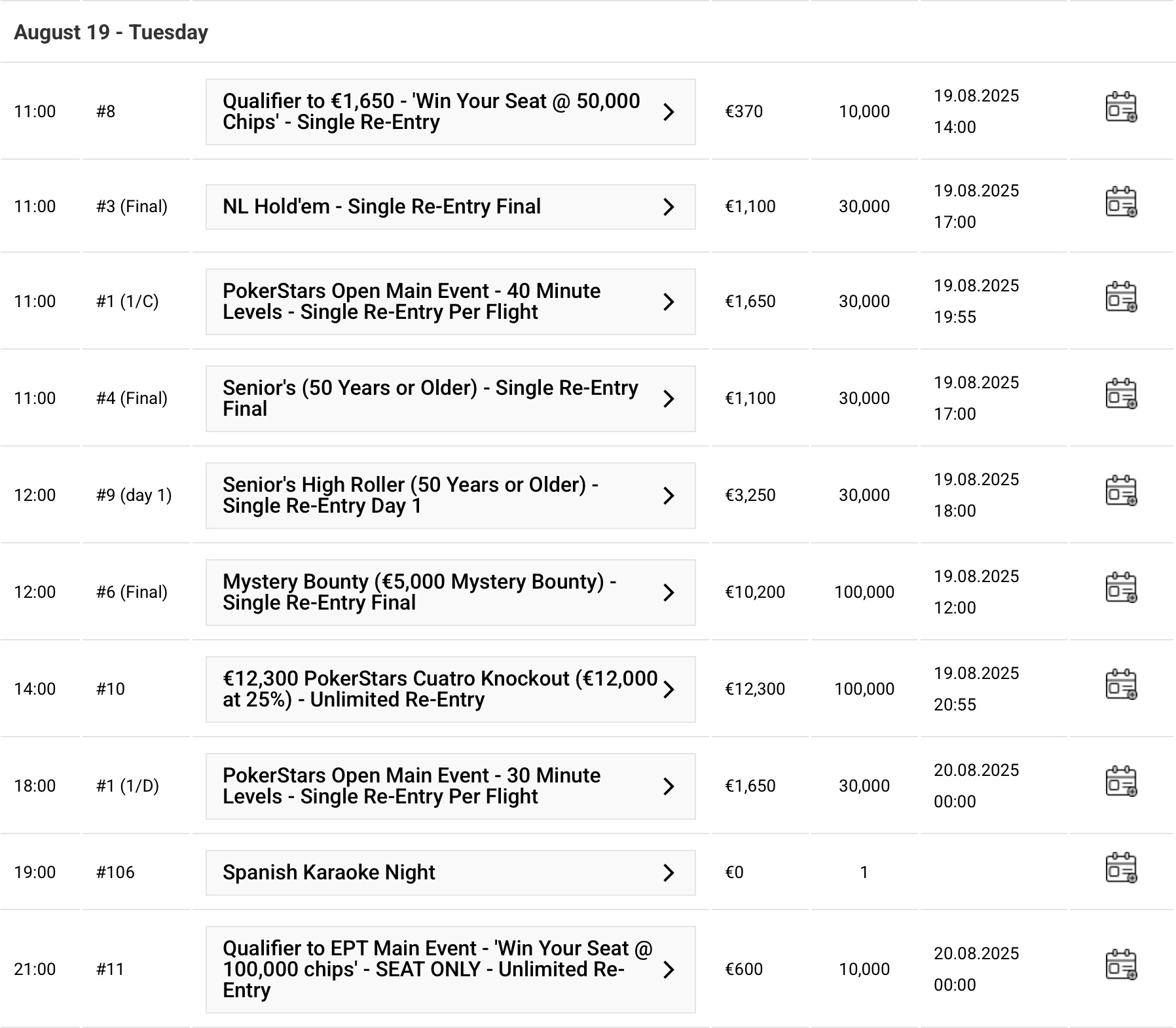This screenshot has height=1028, width=1176.
Task: Expand Spanish Karaoke Night details arrow
Action: click(x=669, y=873)
